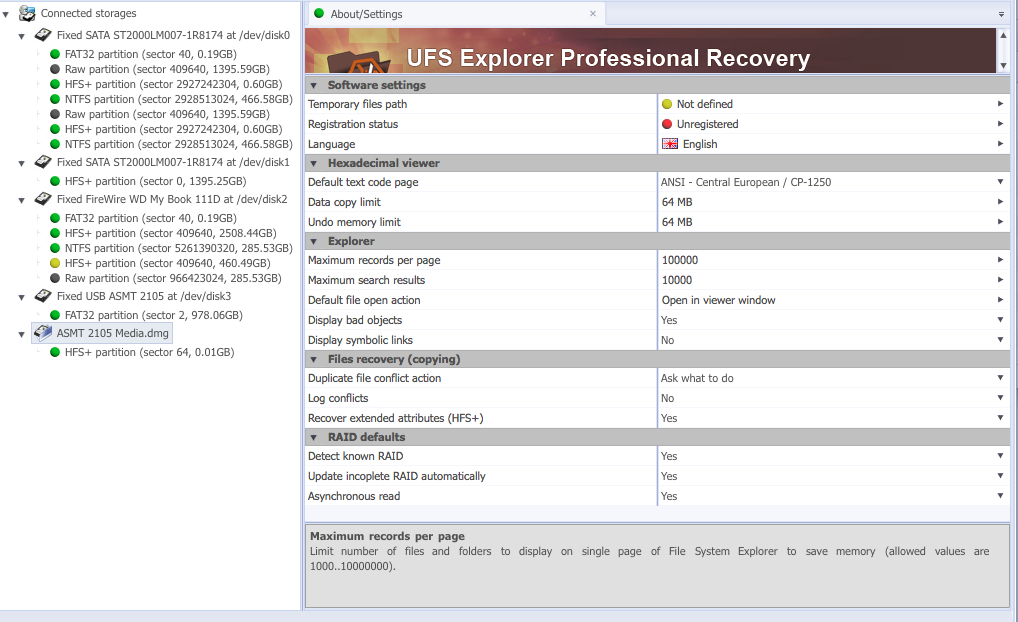Open the Detect known RAID dropdown

[1000, 456]
